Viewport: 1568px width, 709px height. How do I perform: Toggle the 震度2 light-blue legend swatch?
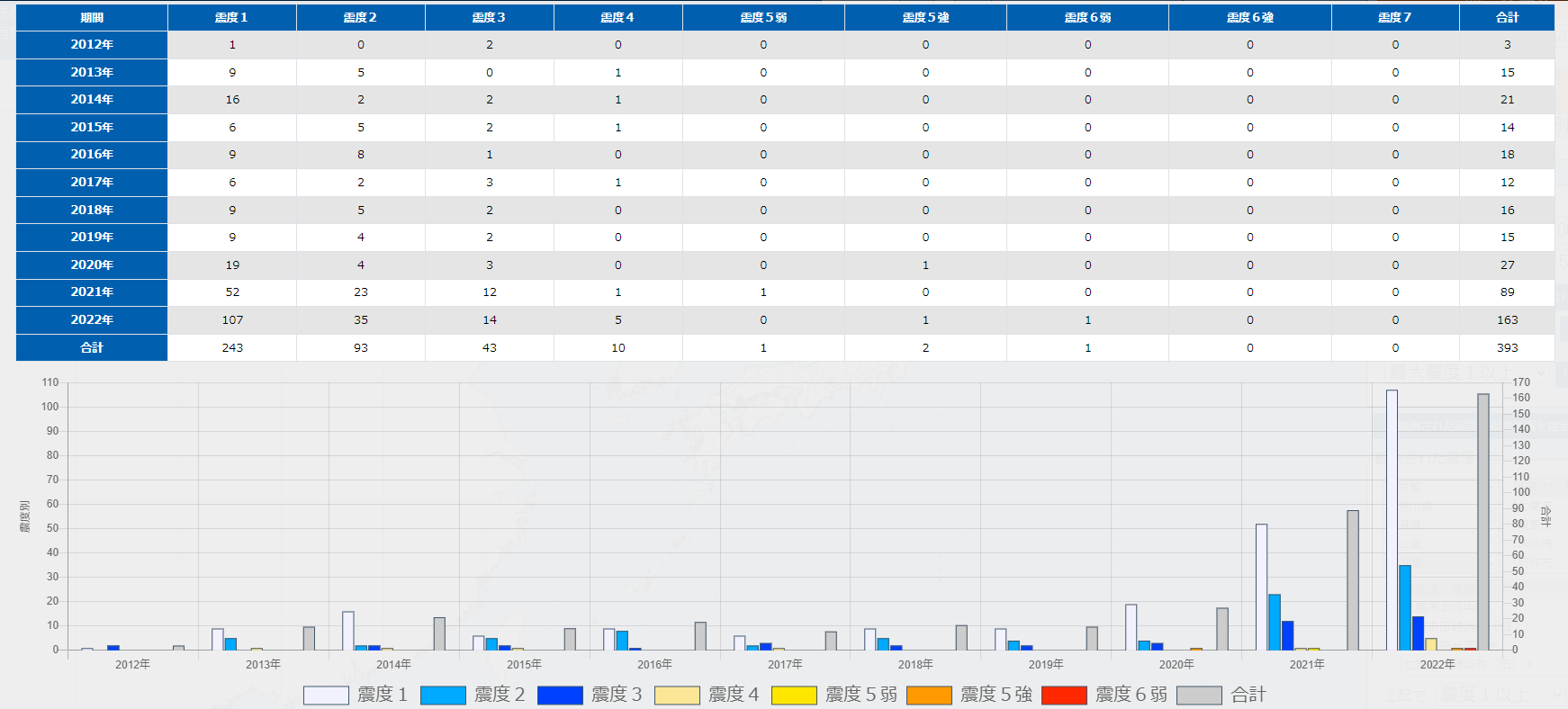(x=443, y=695)
